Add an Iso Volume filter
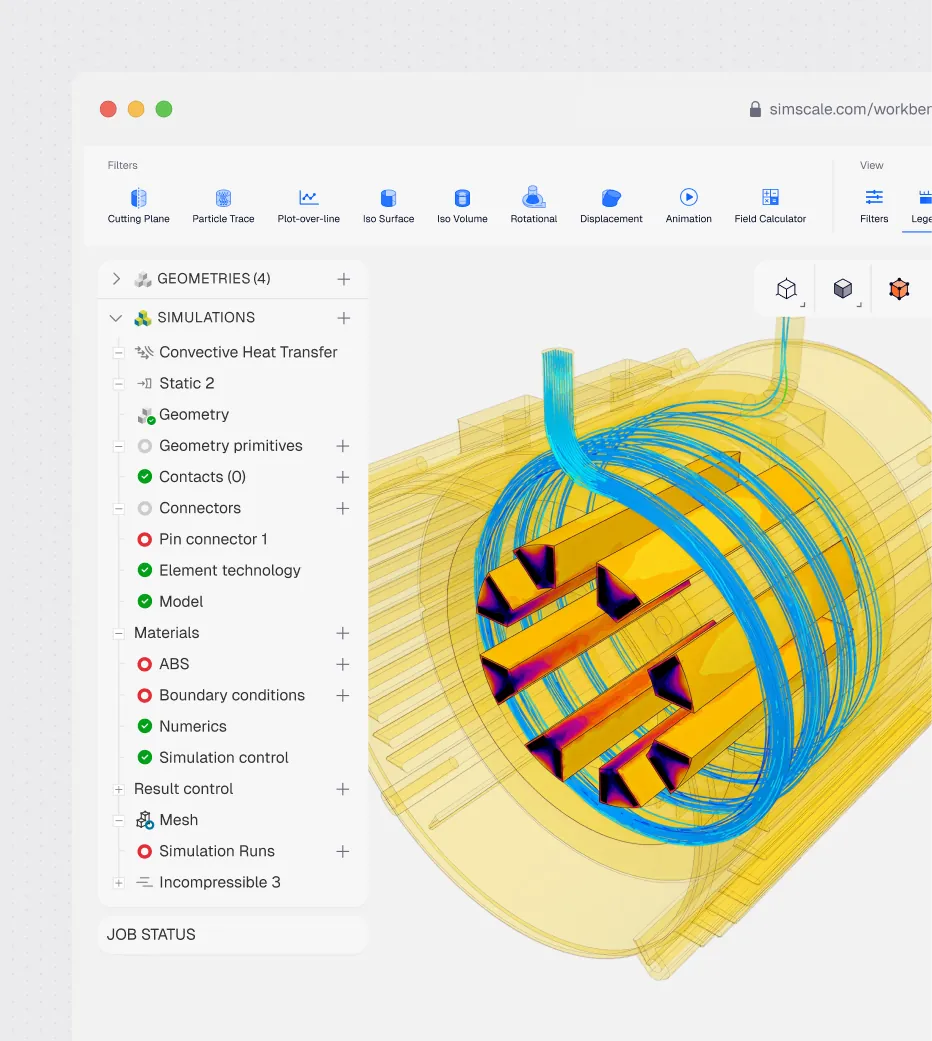932x1041 pixels. click(x=462, y=206)
